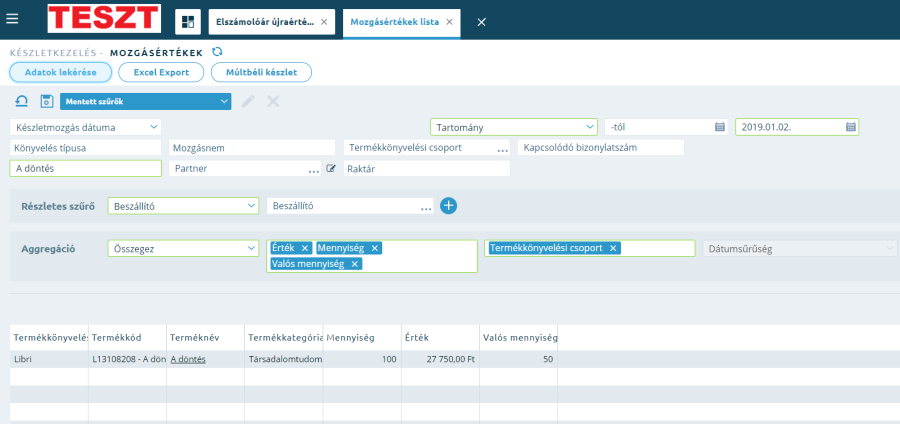Sort by the Termékkód column header
The image size is (900, 424).
pos(127,337)
